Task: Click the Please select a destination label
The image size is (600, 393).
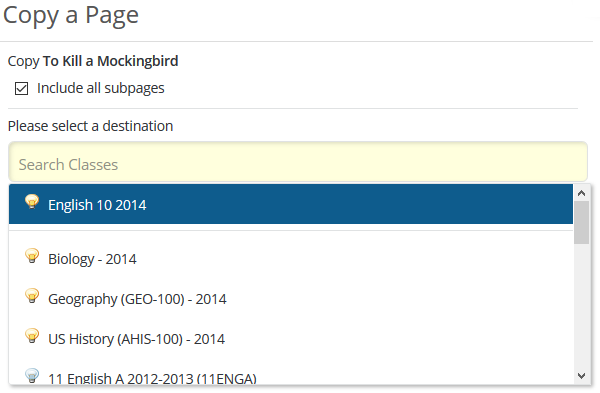Action: coord(91,126)
